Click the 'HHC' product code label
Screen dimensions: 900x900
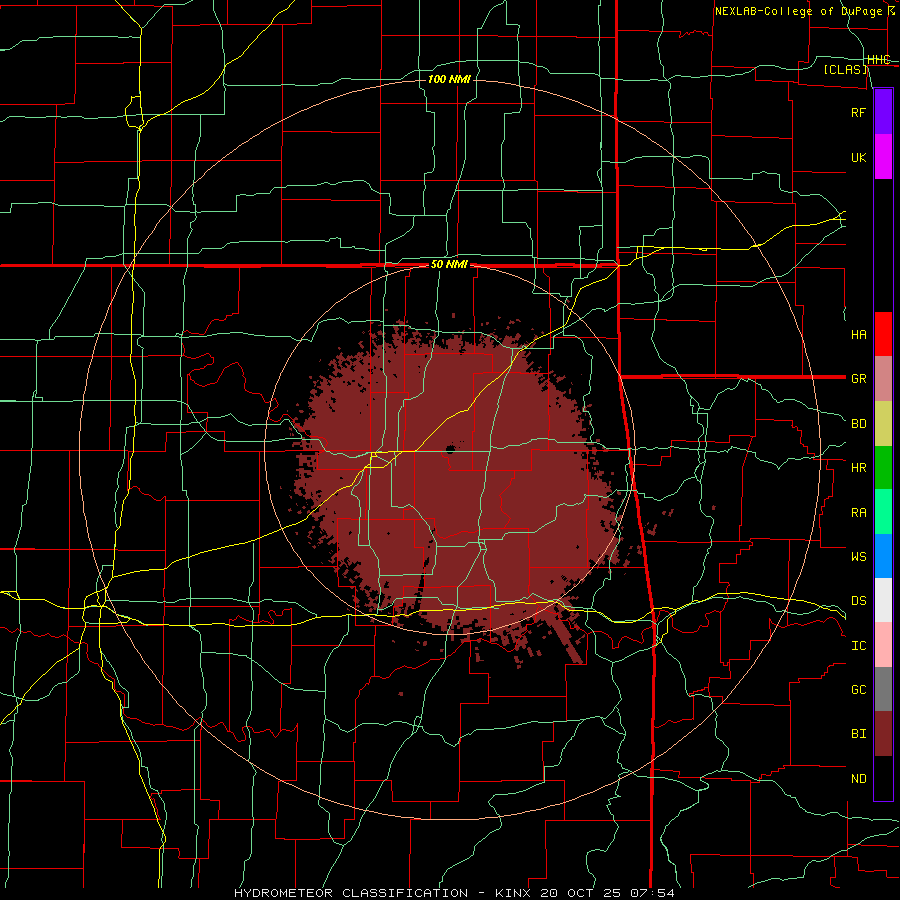879,60
